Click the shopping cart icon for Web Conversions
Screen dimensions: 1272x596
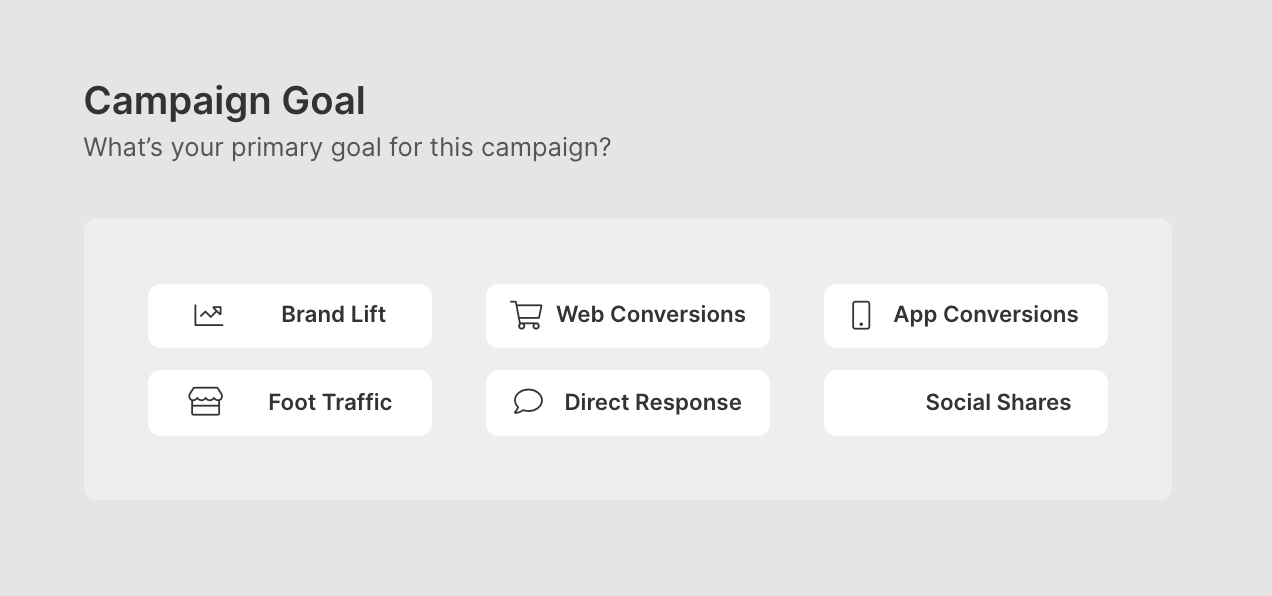click(x=526, y=315)
